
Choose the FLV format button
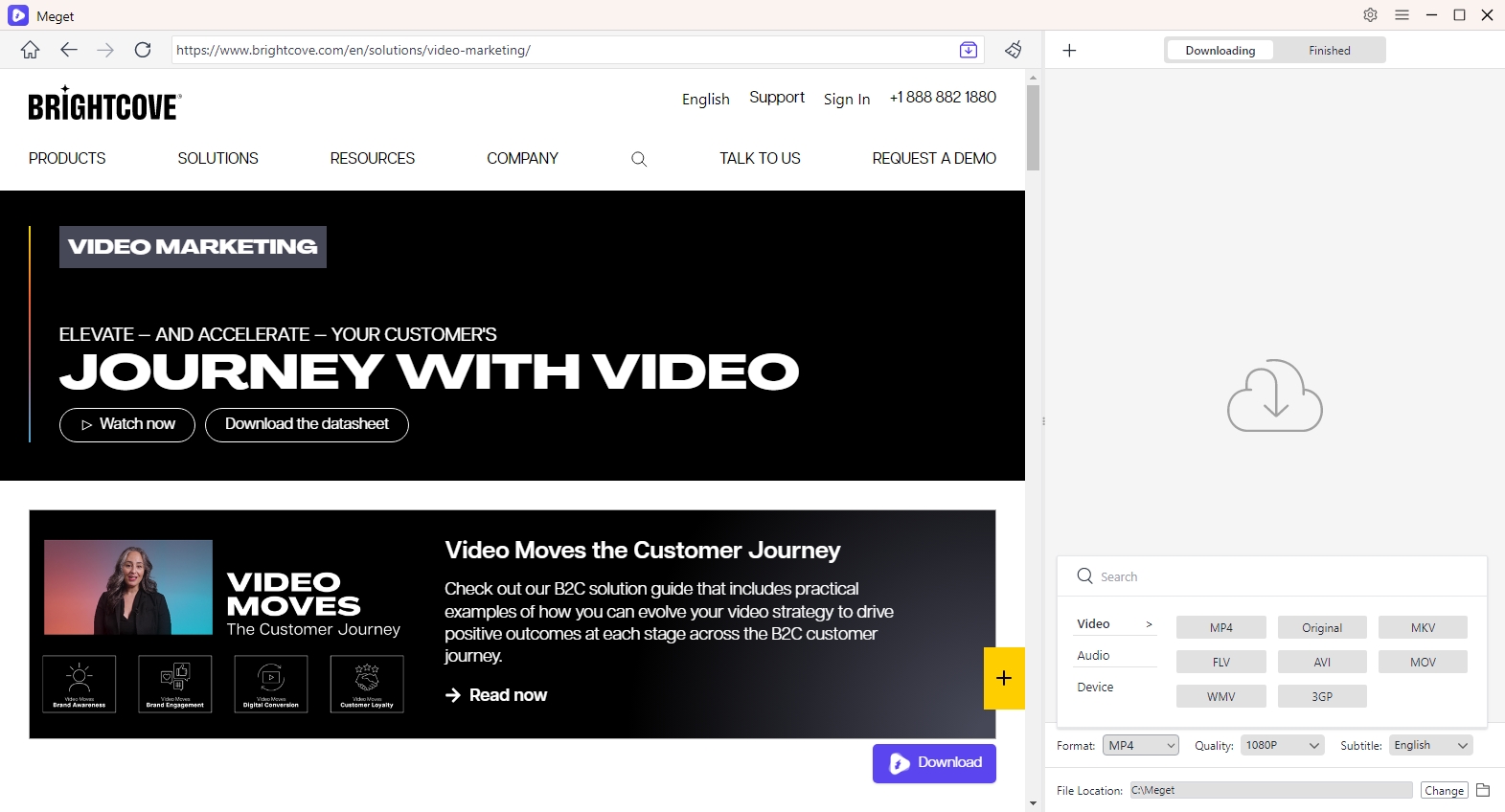click(1221, 662)
